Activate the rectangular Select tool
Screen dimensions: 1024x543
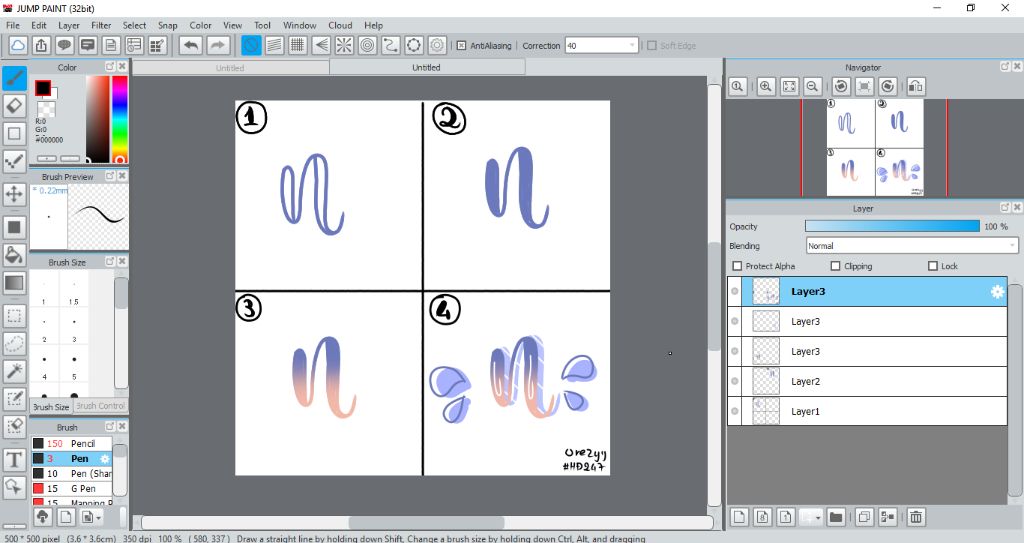[14, 316]
